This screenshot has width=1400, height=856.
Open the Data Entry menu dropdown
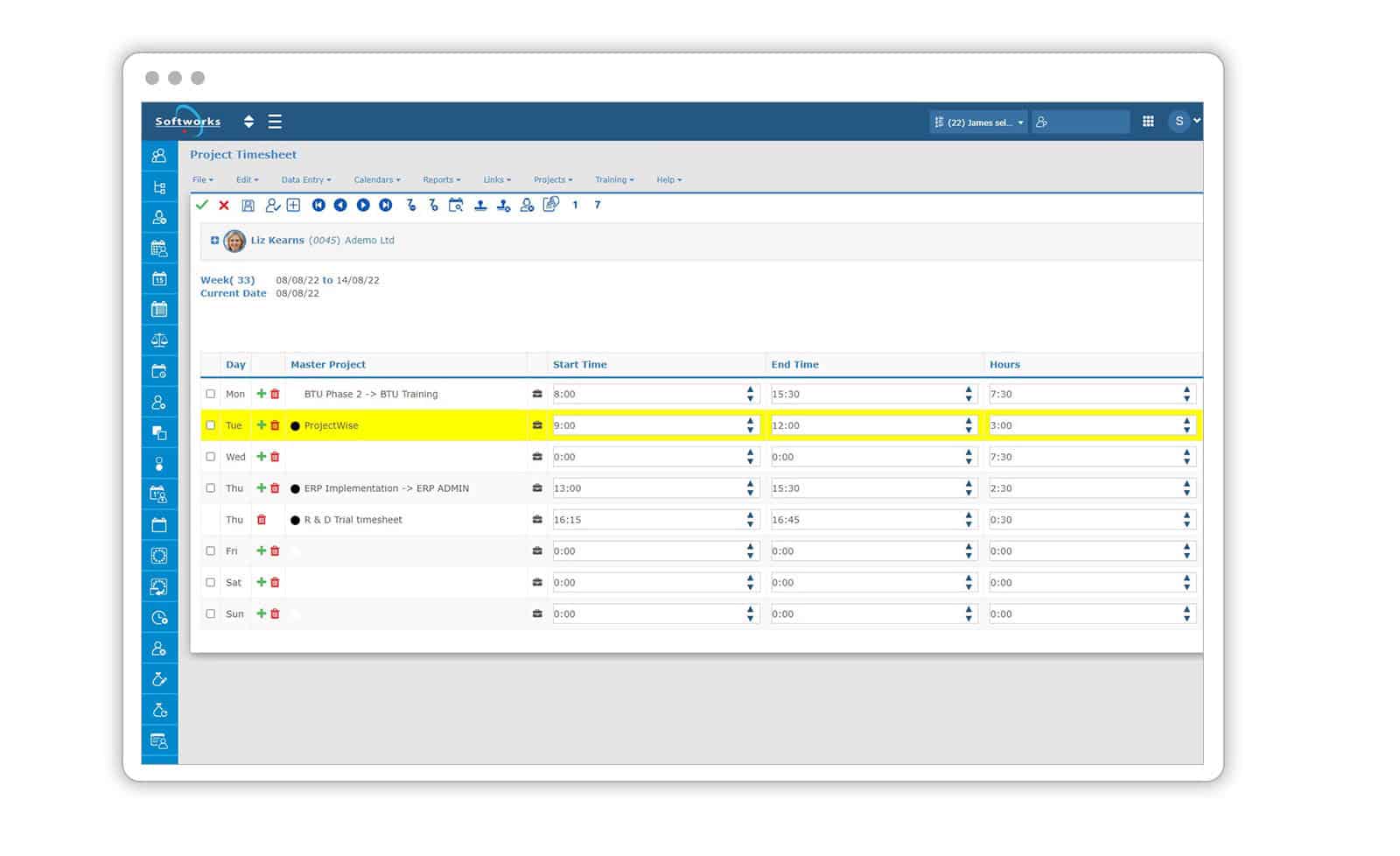point(304,179)
